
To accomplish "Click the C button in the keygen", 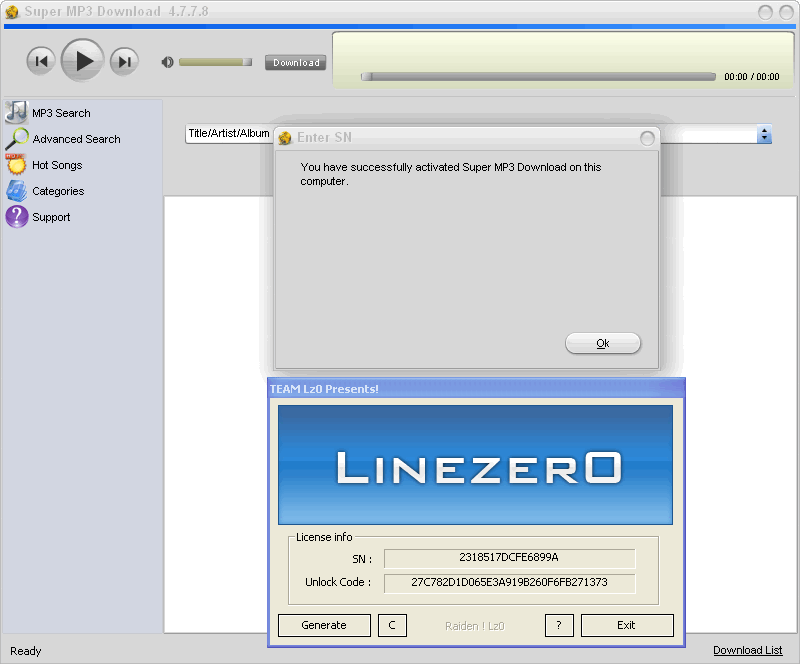I will 392,625.
